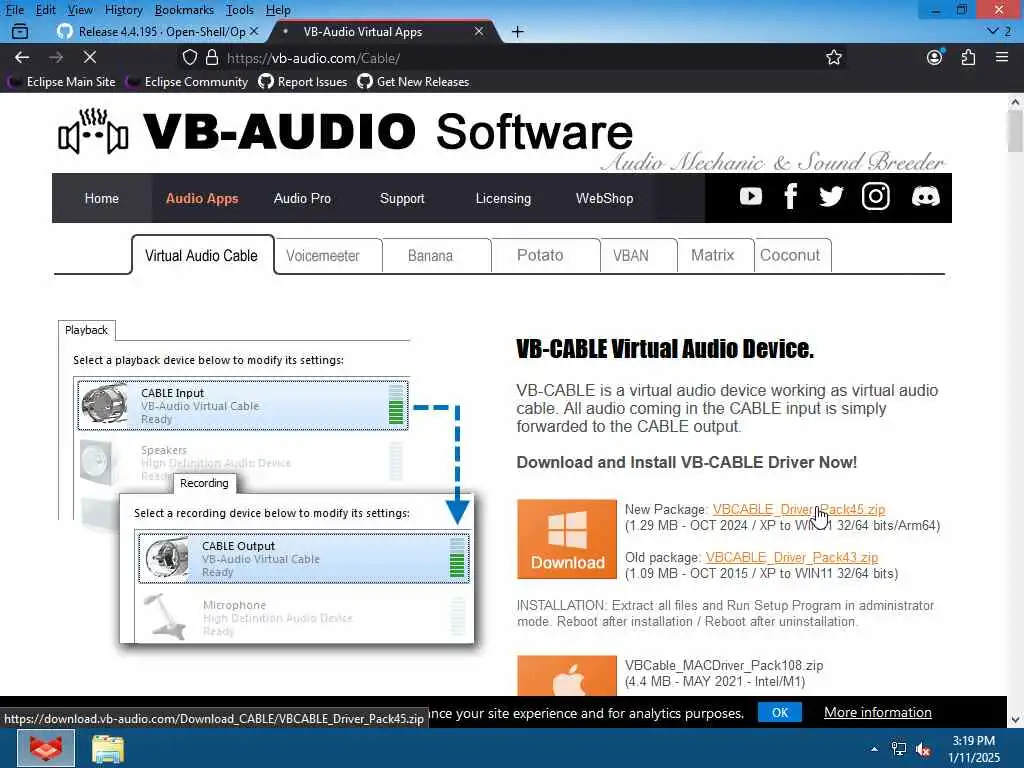This screenshot has width=1024, height=768.
Task: Download VBCABLE_Driver_Pack43.zip link
Action: [x=792, y=558]
